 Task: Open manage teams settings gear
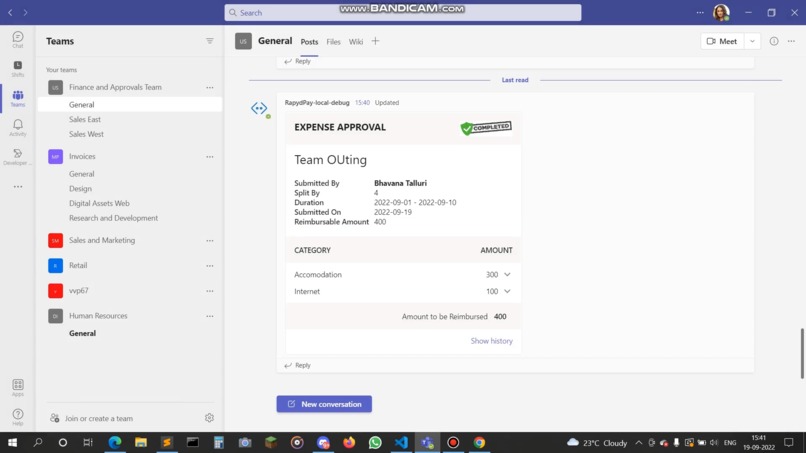(209, 418)
